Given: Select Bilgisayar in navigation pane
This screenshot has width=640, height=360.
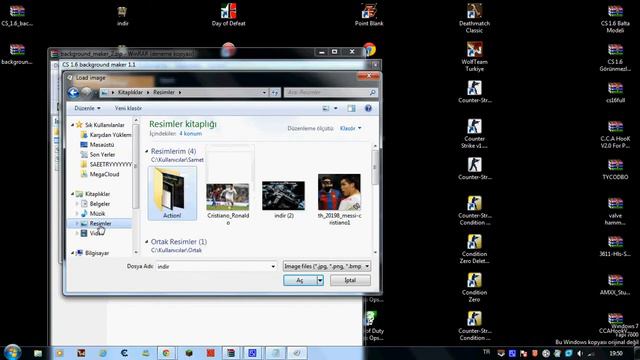Looking at the screenshot, I should 97,253.
